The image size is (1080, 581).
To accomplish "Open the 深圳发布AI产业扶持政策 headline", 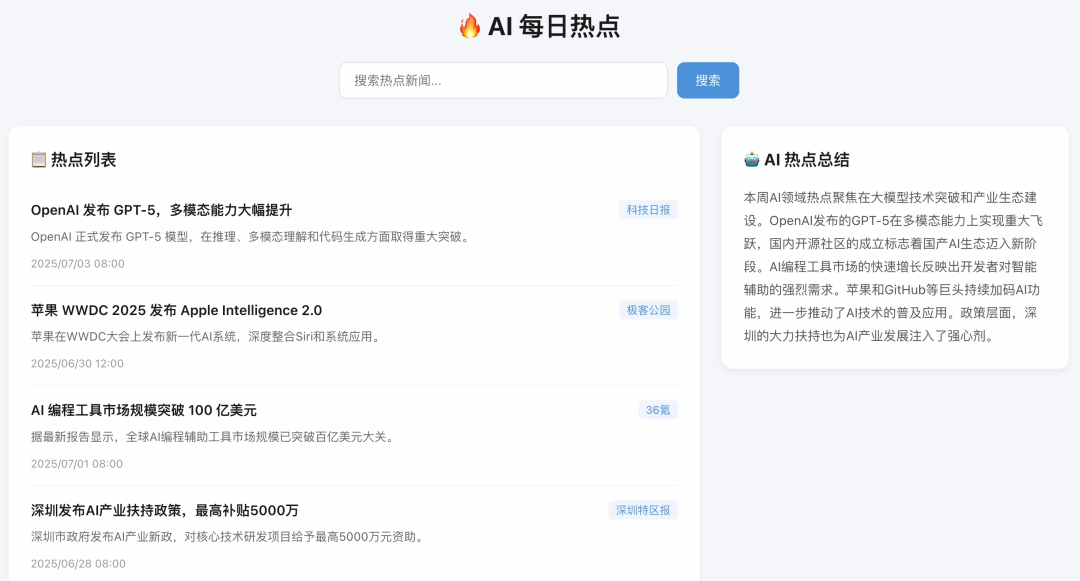I will pyautogui.click(x=165, y=510).
